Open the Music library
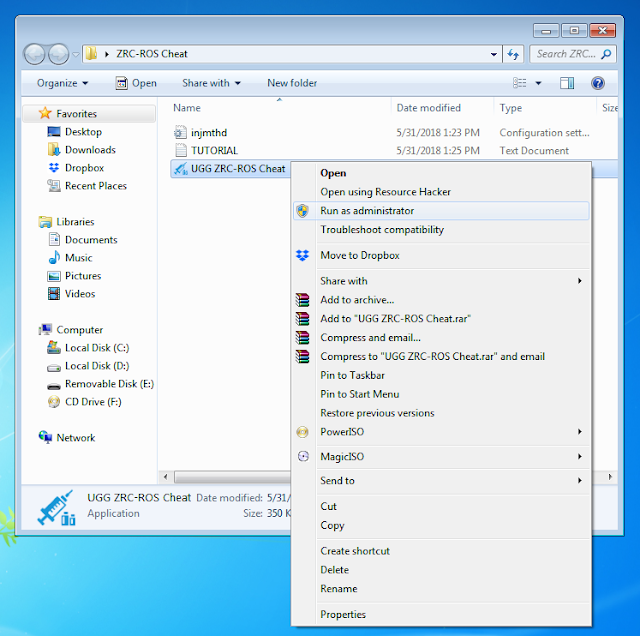This screenshot has width=640, height=636. [78, 258]
